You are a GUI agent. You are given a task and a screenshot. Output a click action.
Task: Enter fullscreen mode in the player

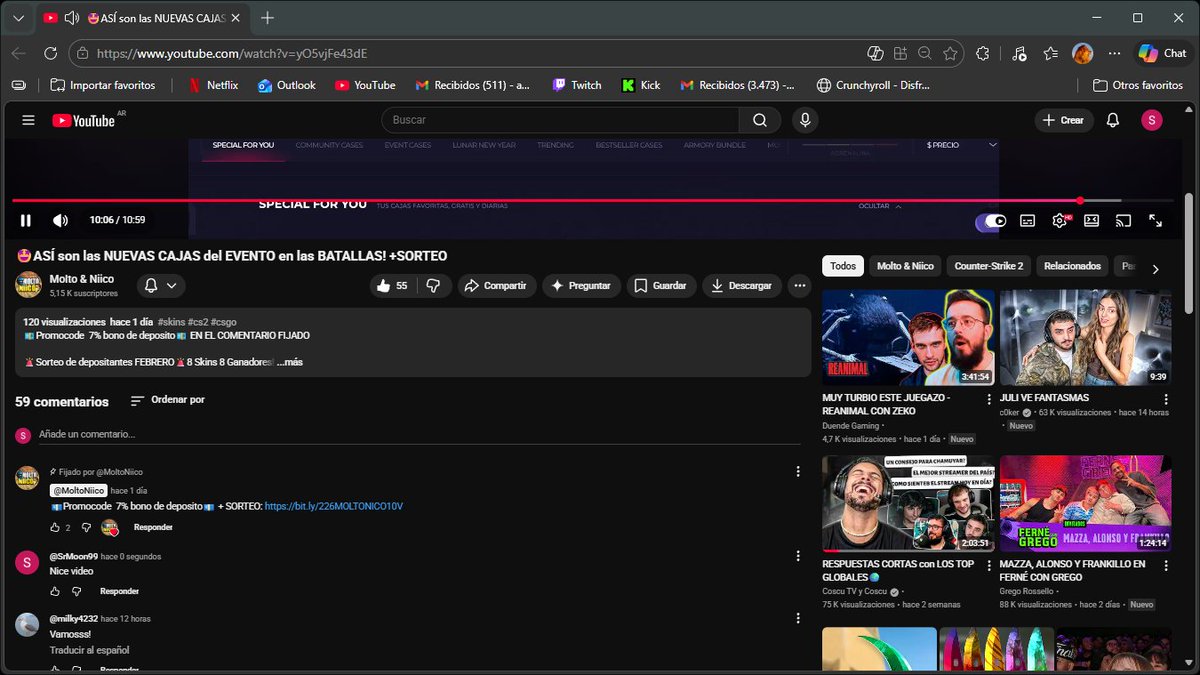[x=1155, y=220]
